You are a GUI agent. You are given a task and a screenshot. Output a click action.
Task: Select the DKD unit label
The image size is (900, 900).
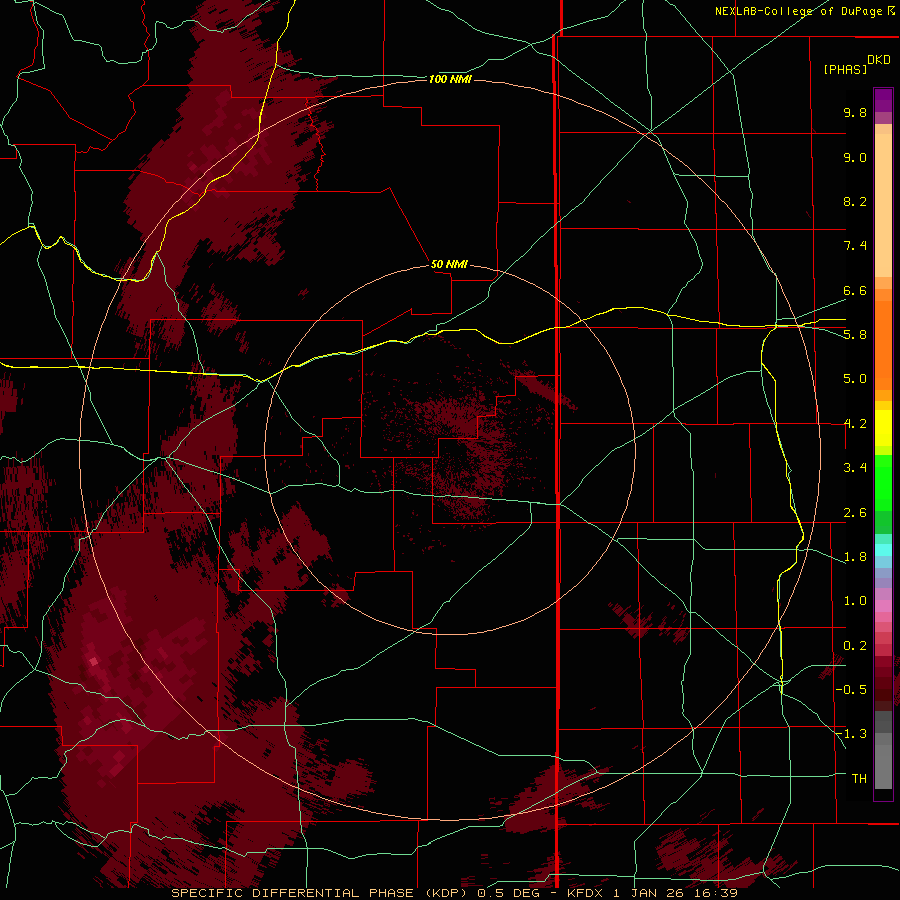click(879, 60)
